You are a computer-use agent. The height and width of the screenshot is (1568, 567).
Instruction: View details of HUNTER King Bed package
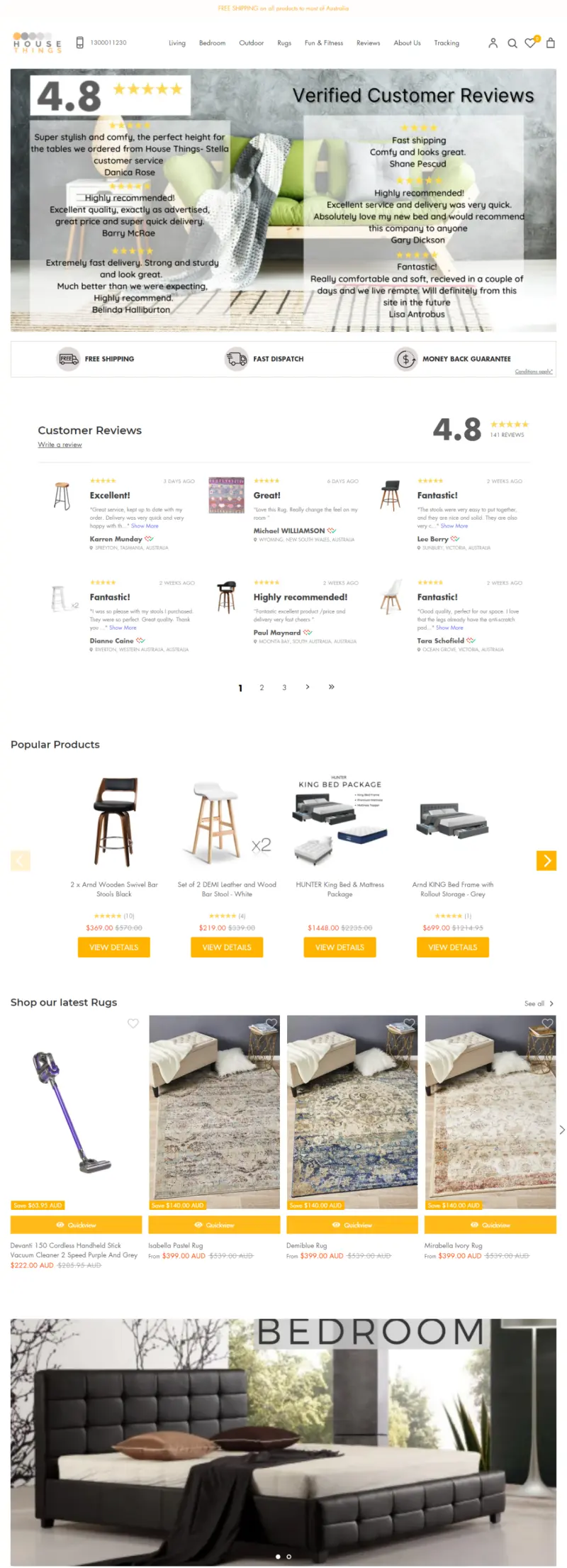pyautogui.click(x=340, y=947)
